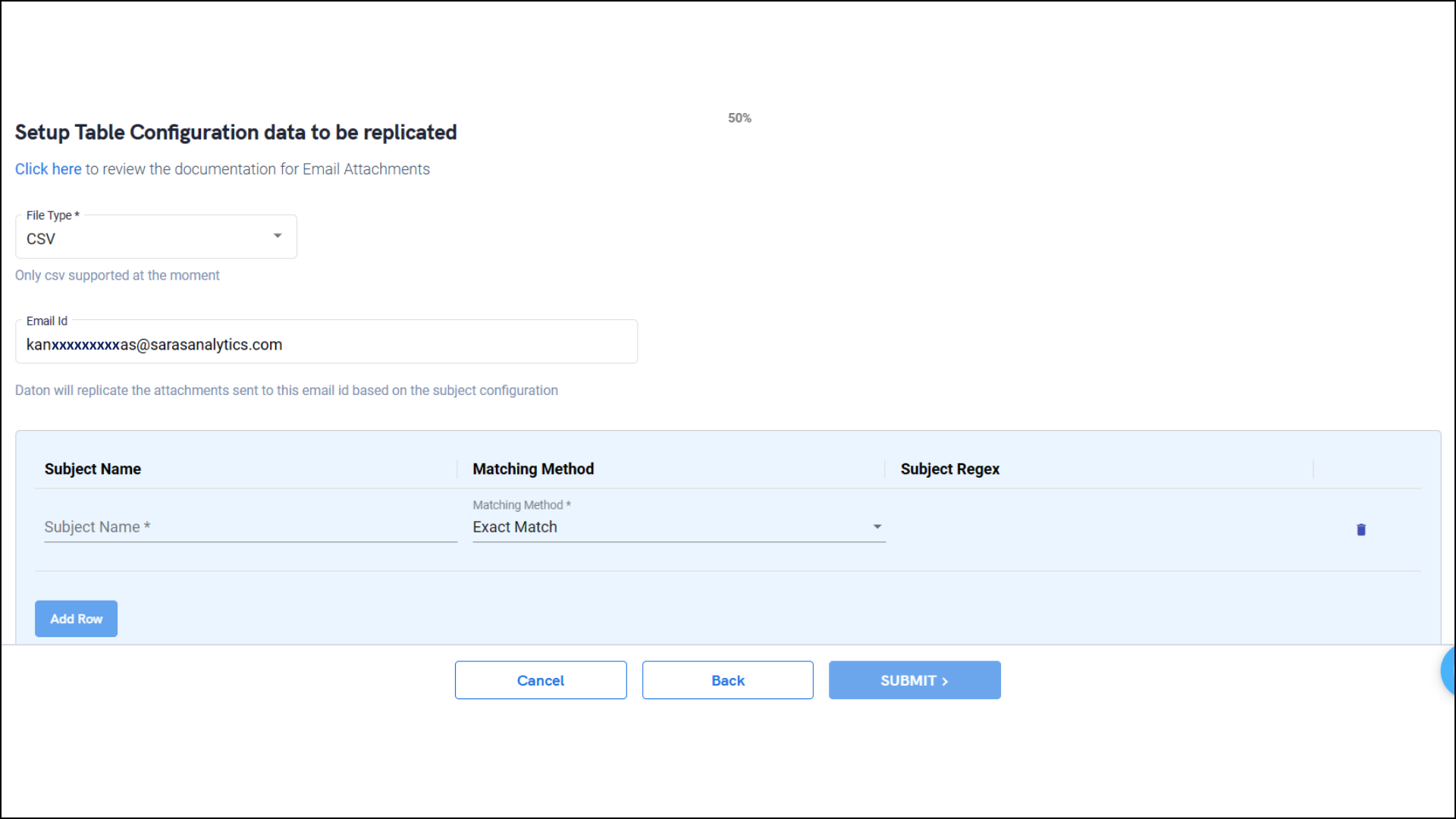Expand the File Type dropdown arrow
The width and height of the screenshot is (1456, 819).
click(x=278, y=236)
